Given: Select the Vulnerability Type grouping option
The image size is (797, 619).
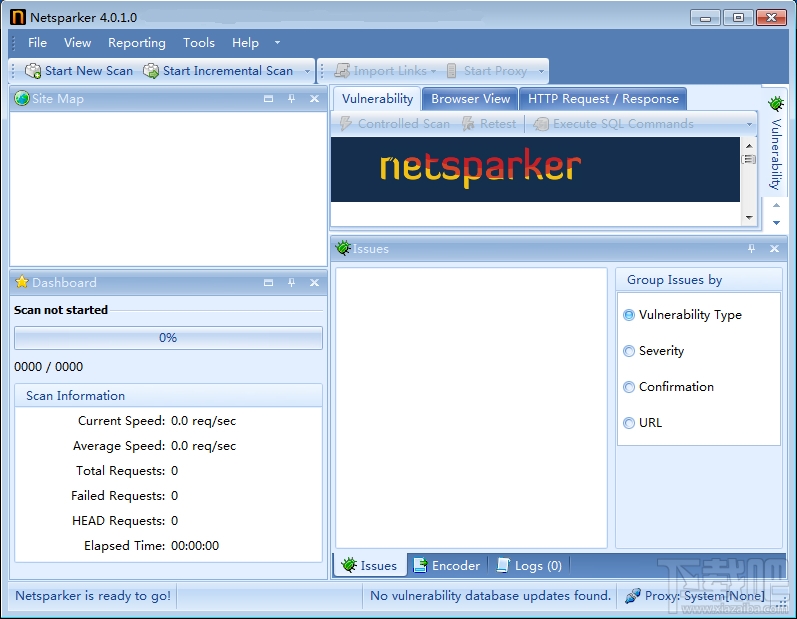Looking at the screenshot, I should click(x=683, y=315).
